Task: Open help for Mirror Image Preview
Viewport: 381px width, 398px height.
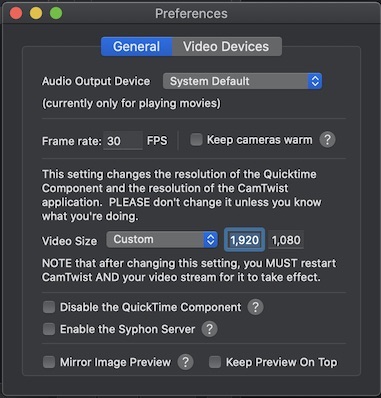Action: click(185, 362)
